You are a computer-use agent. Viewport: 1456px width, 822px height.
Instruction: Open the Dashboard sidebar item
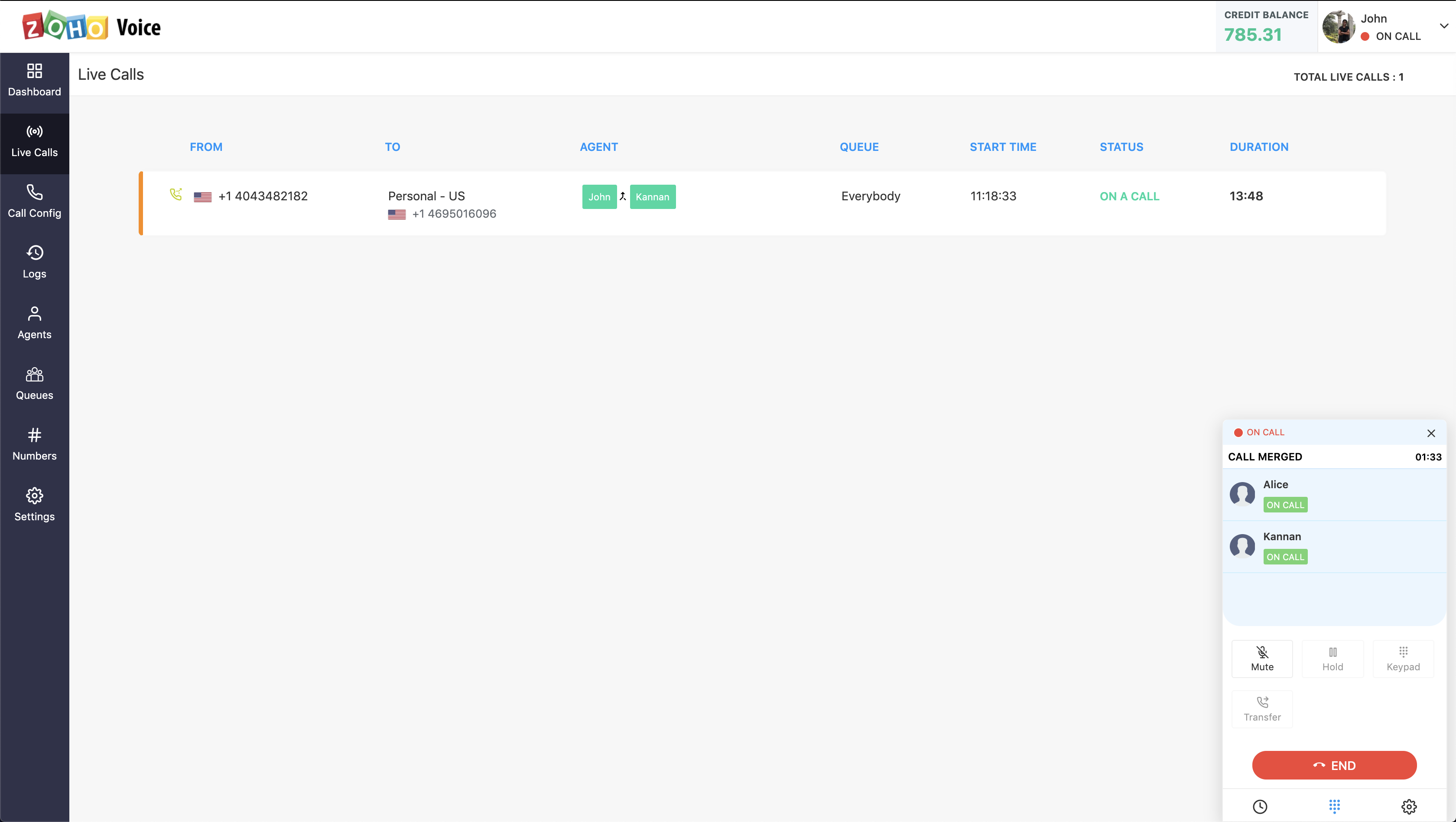[x=35, y=80]
